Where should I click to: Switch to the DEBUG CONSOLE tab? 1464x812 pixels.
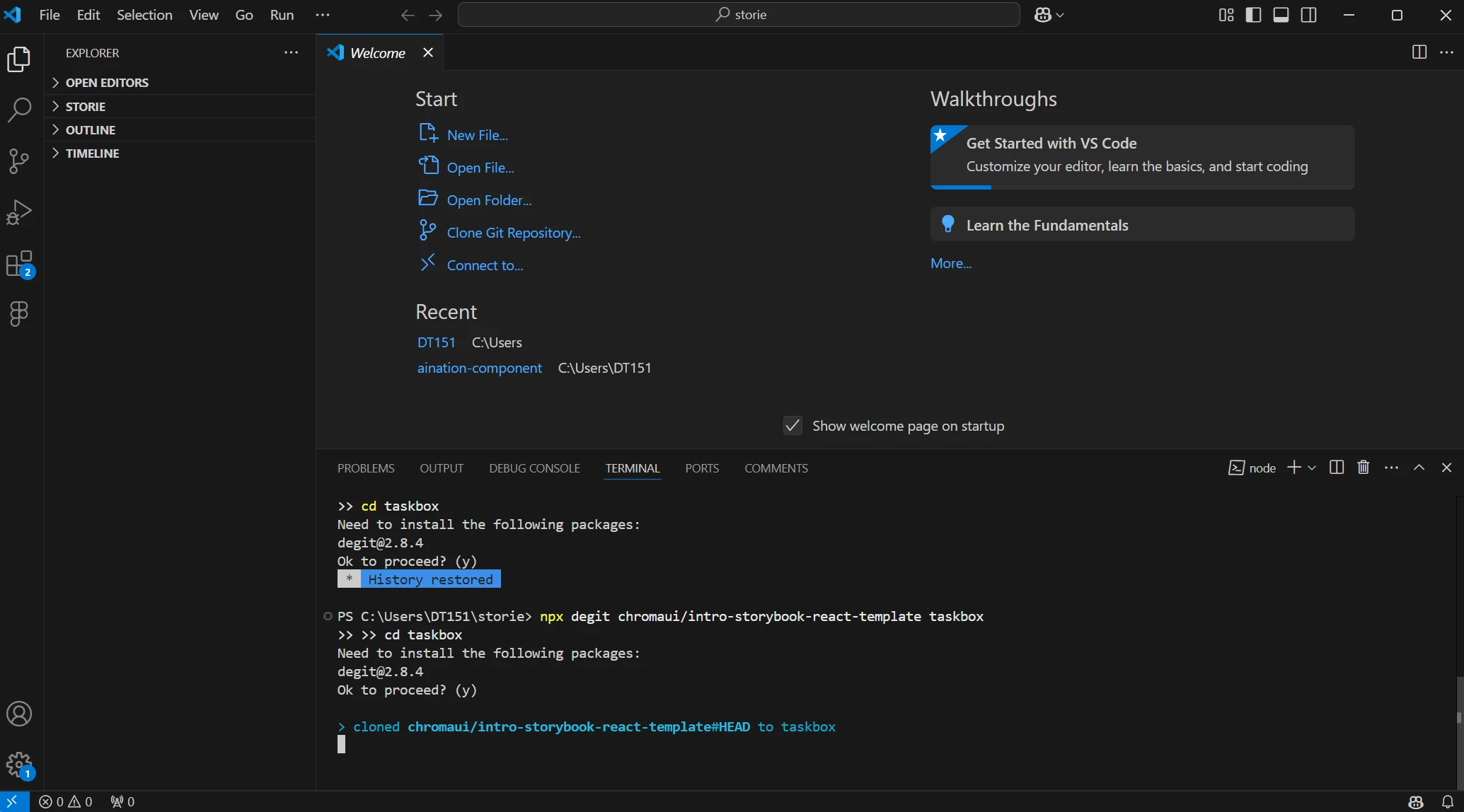(x=534, y=468)
